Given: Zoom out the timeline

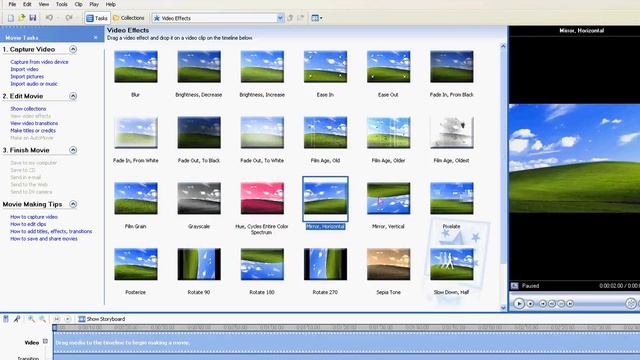Looking at the screenshot, I should click(42, 319).
